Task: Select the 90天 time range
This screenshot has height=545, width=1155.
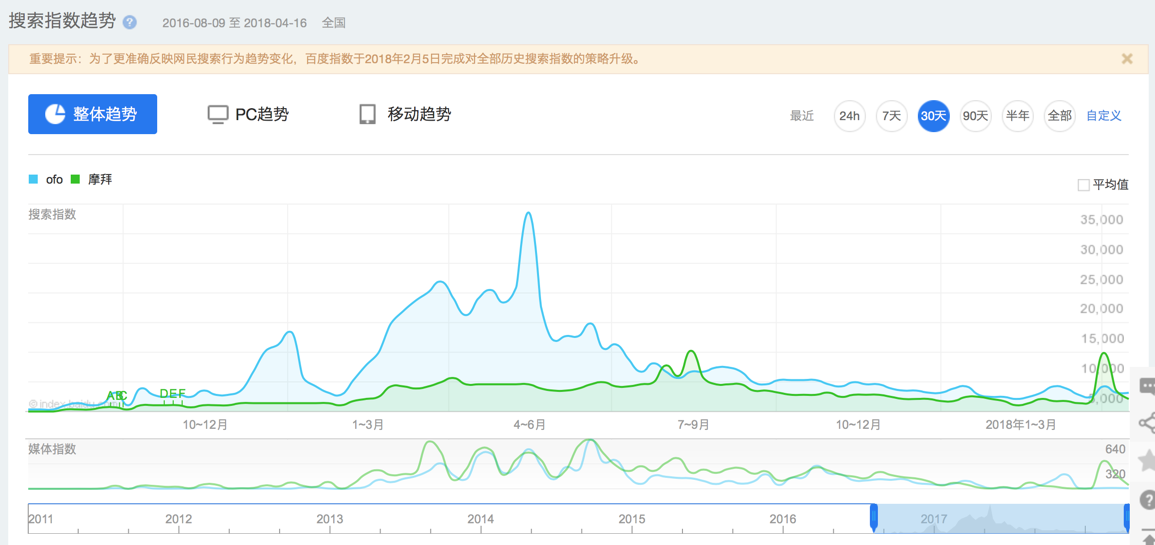Action: pyautogui.click(x=975, y=116)
